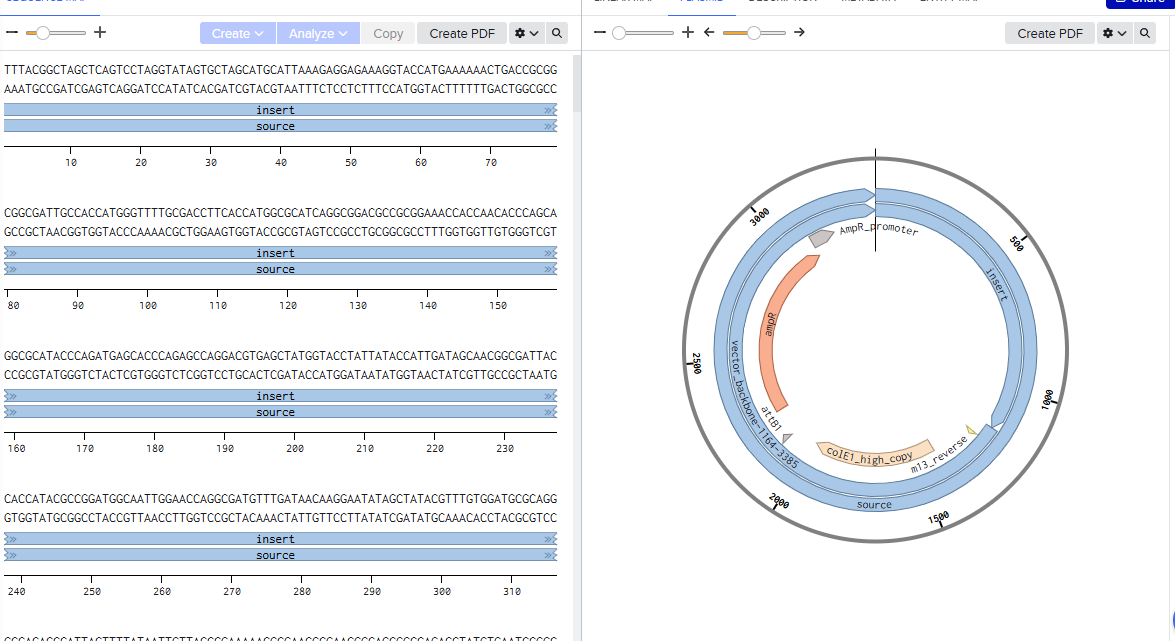Open sequence search with the magnifier icon
Screen dimensions: 1175x641
tap(556, 33)
